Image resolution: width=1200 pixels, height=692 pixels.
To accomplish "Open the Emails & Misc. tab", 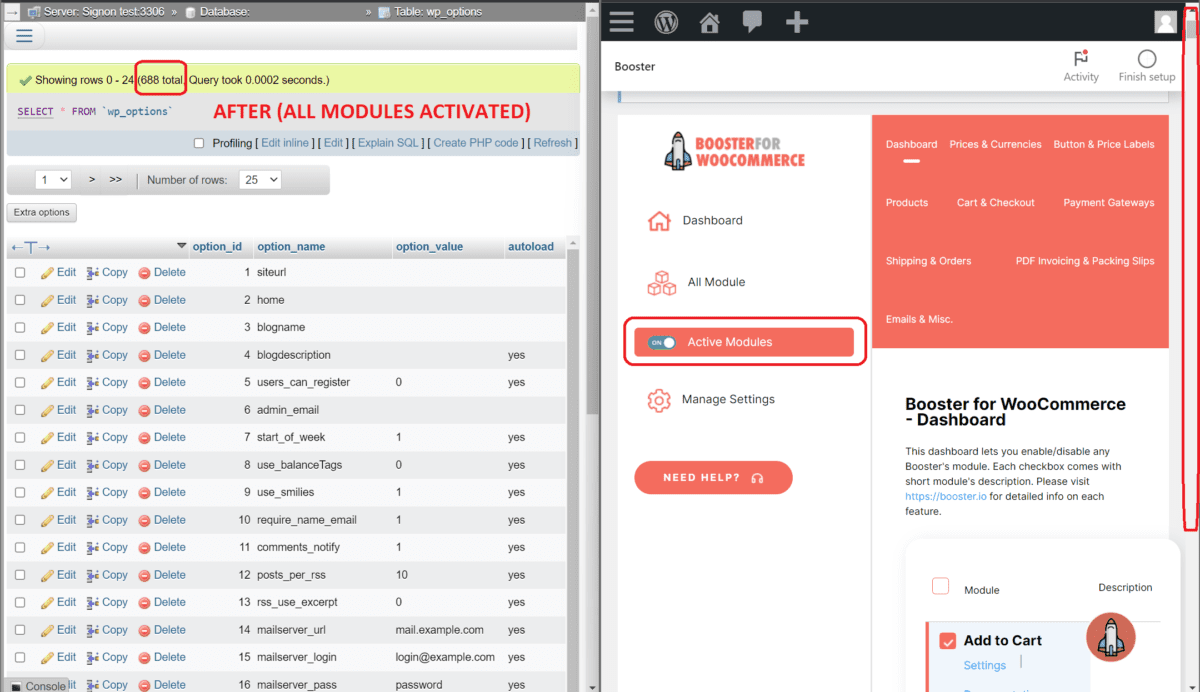I will click(919, 319).
